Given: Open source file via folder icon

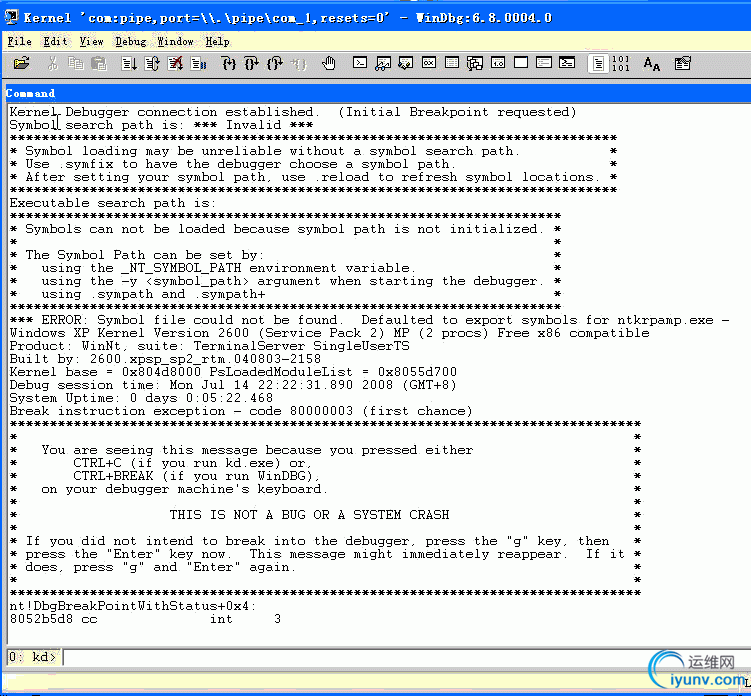Looking at the screenshot, I should tap(22, 63).
